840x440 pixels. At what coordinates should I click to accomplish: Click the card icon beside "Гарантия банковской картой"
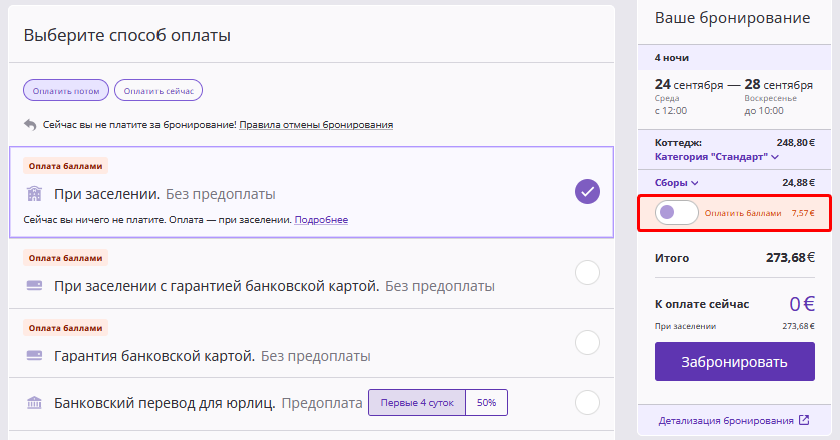coord(34,355)
